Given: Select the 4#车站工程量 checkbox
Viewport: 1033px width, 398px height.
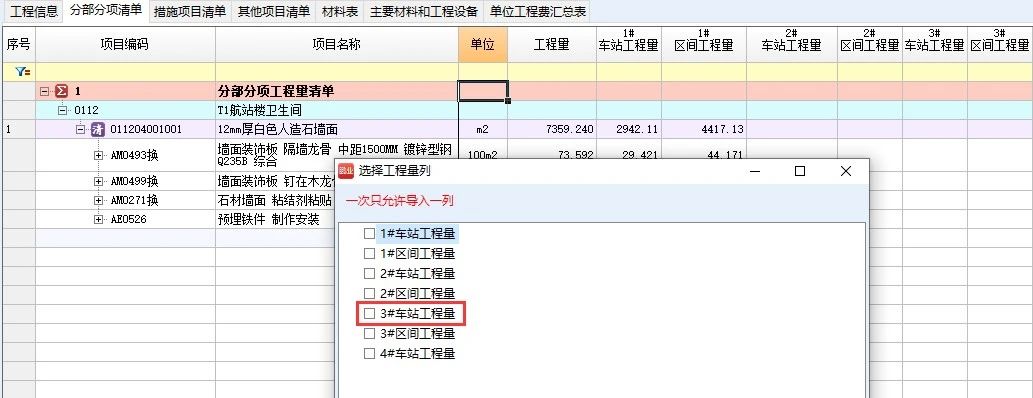Looking at the screenshot, I should click(369, 354).
